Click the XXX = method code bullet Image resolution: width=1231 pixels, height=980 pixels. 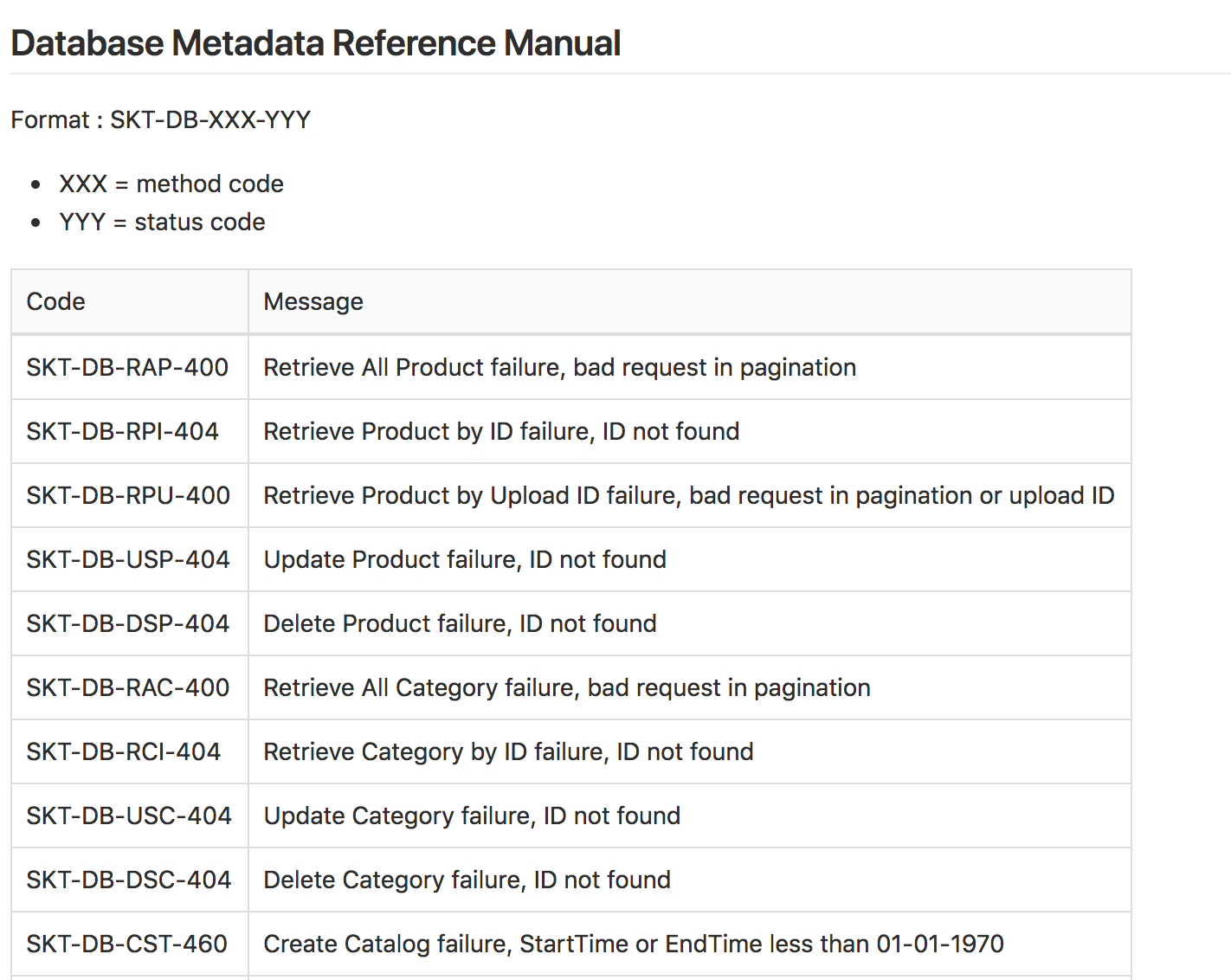pos(171,184)
